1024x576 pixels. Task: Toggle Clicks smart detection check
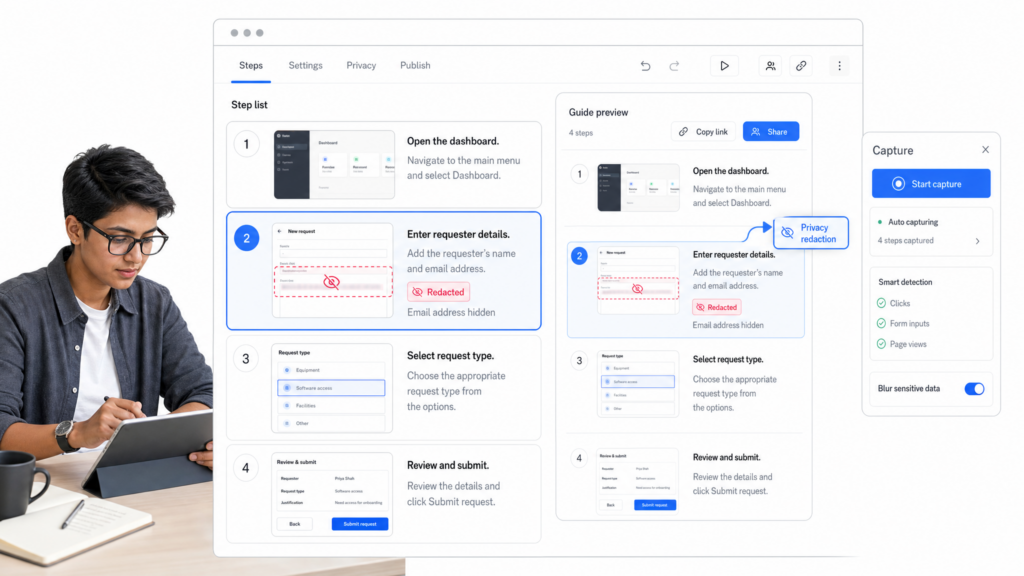coord(881,303)
